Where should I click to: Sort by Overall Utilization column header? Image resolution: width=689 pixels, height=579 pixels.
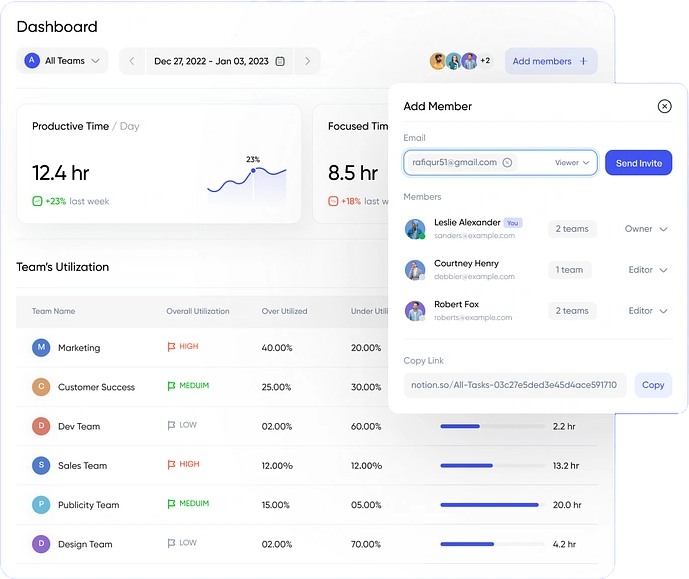197,311
